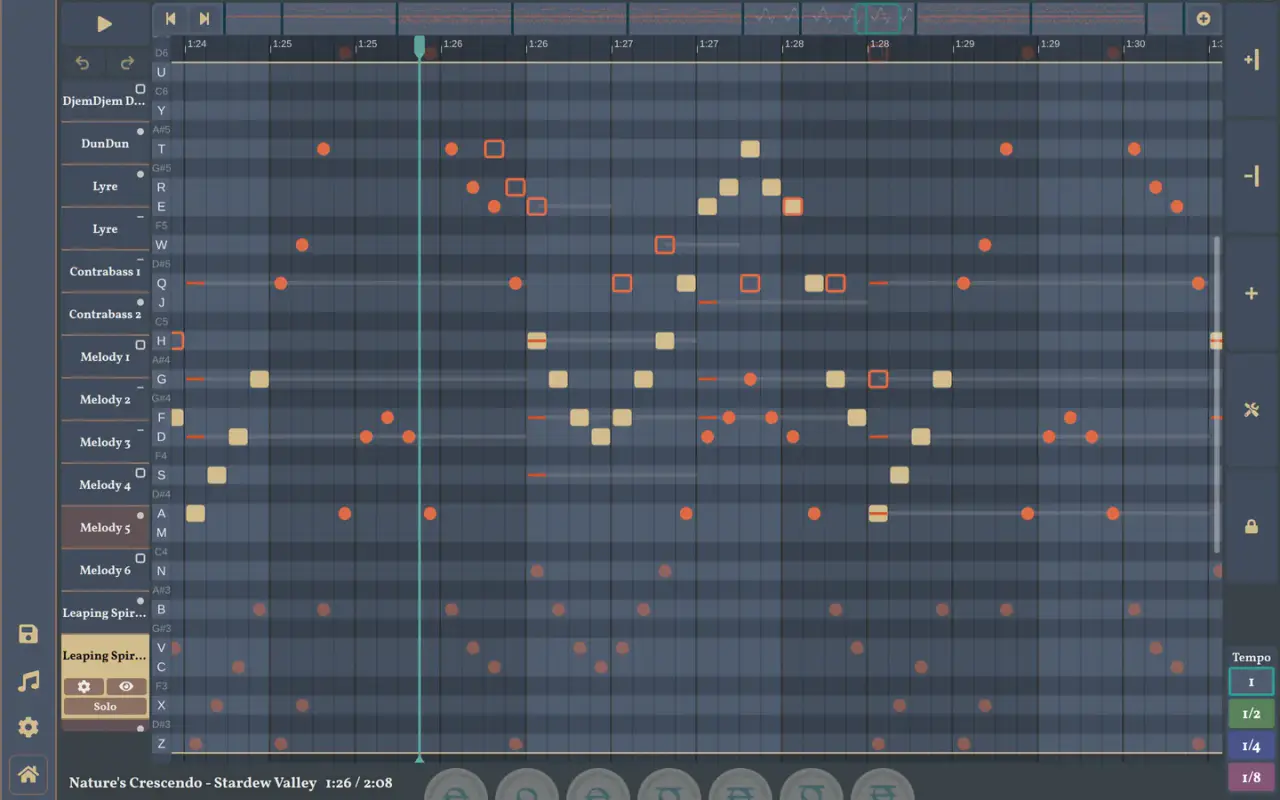1280x800 pixels.
Task: Open Leaping Spirit layer gear settings
Action: click(x=84, y=687)
